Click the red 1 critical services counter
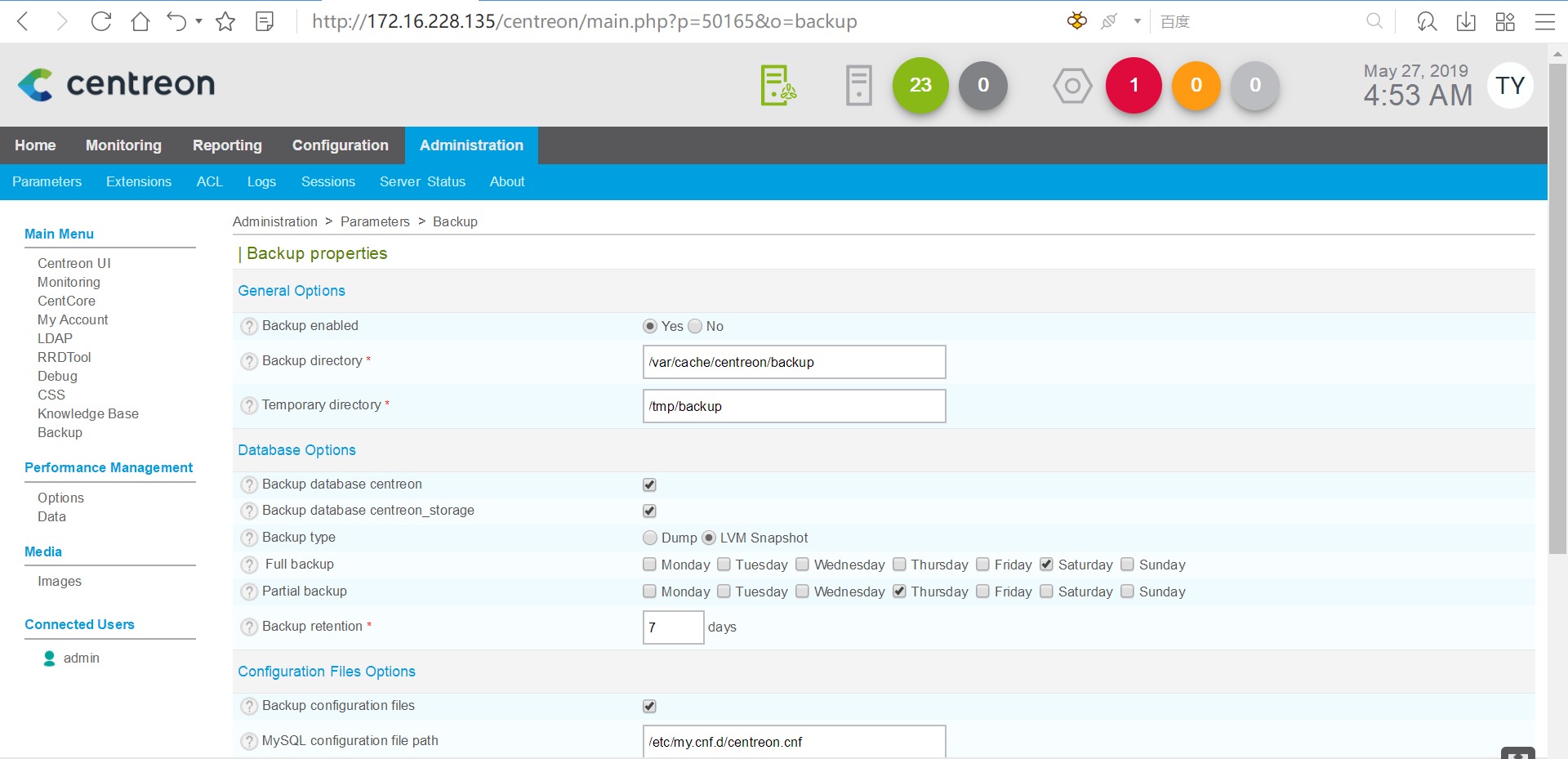 pyautogui.click(x=1134, y=85)
